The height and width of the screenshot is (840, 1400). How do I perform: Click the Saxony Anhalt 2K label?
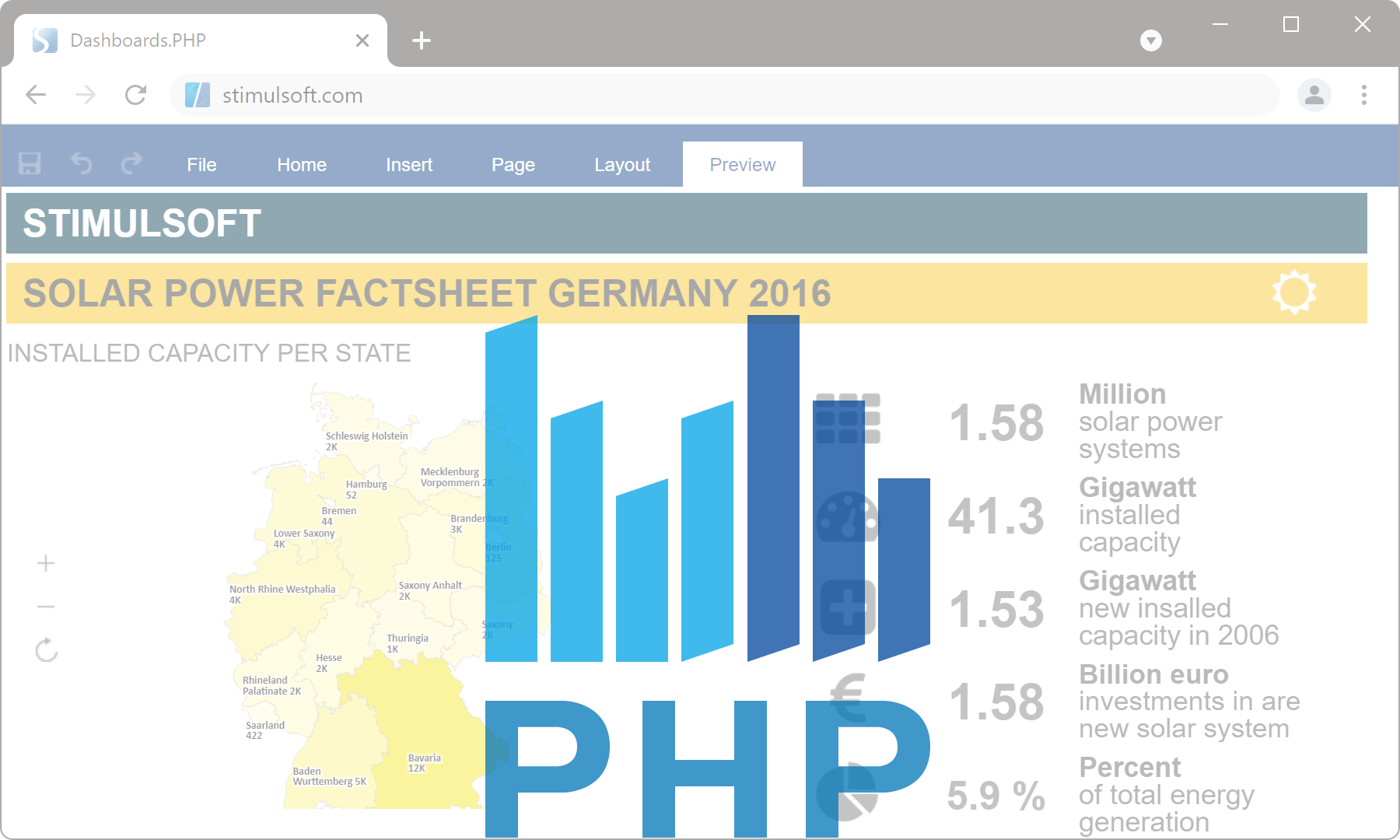429,590
